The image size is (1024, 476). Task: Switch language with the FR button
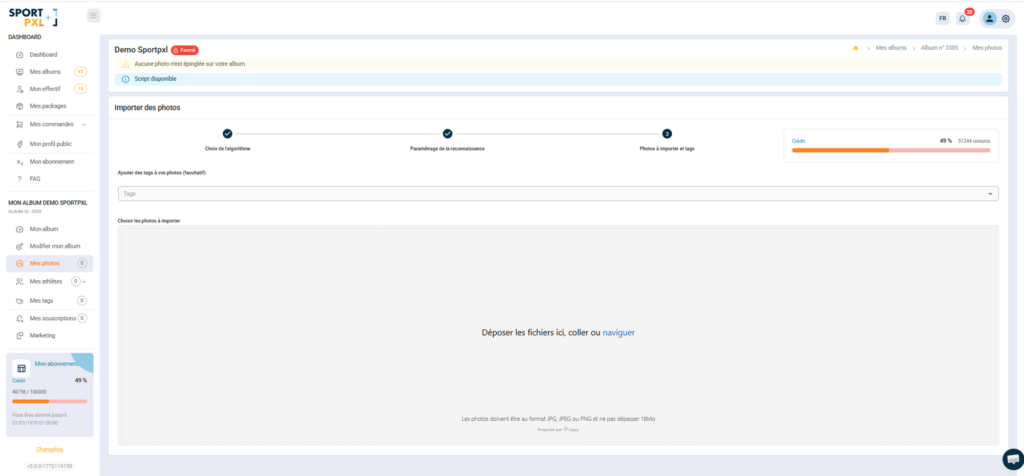coord(942,18)
